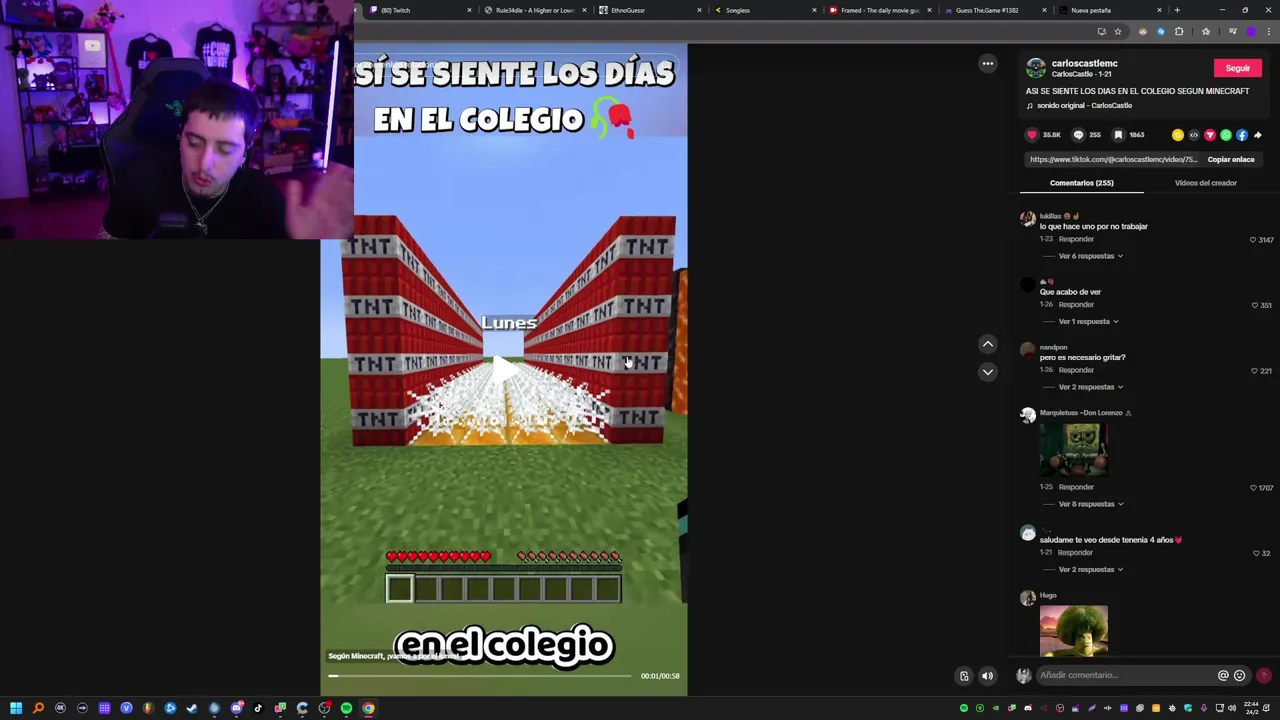This screenshot has height=720, width=1280.
Task: Pause the TikTok video player
Action: click(x=504, y=370)
